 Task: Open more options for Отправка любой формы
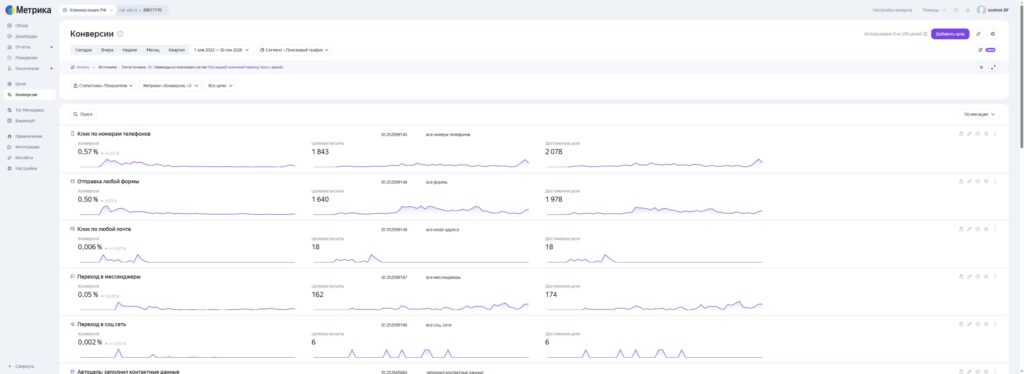(995, 181)
